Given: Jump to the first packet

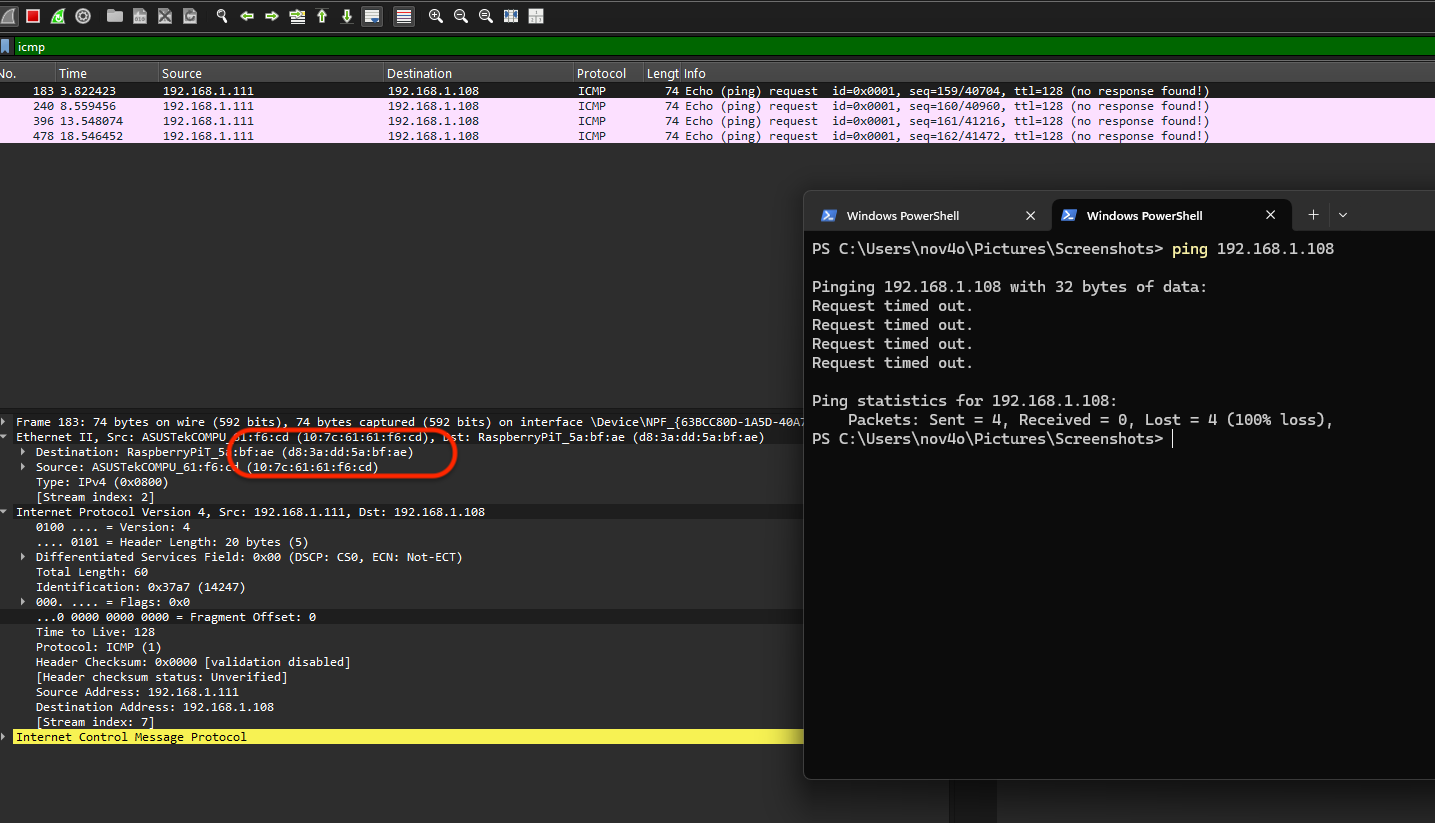Looking at the screenshot, I should (x=322, y=16).
